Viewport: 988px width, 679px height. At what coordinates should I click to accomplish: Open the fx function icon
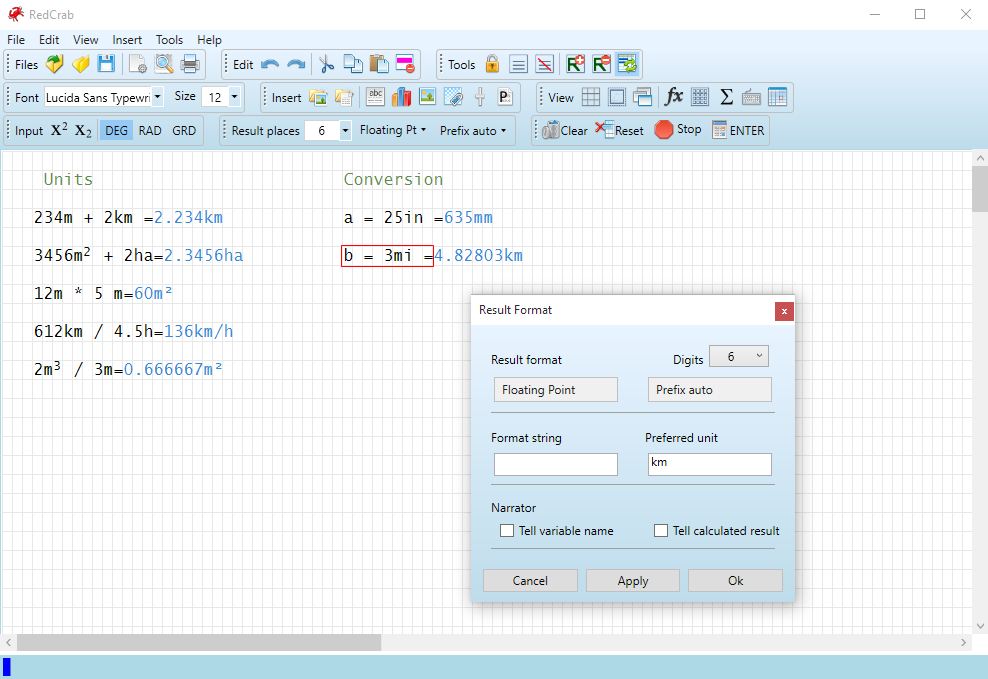click(674, 97)
